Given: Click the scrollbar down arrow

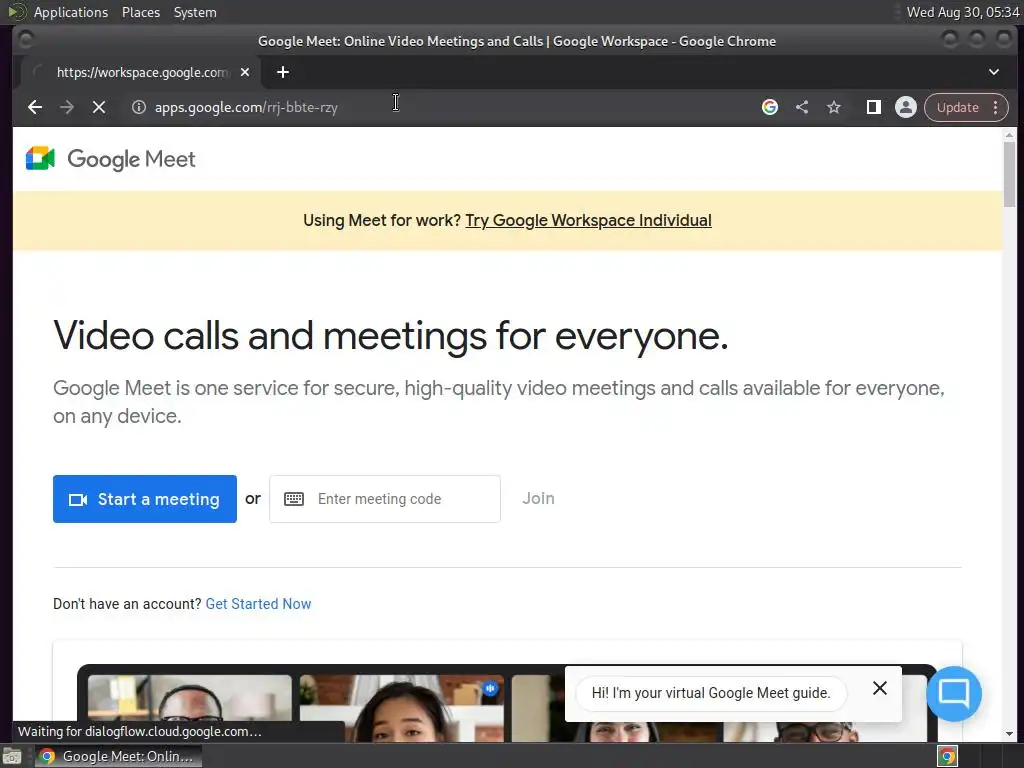Looking at the screenshot, I should tap(1010, 733).
